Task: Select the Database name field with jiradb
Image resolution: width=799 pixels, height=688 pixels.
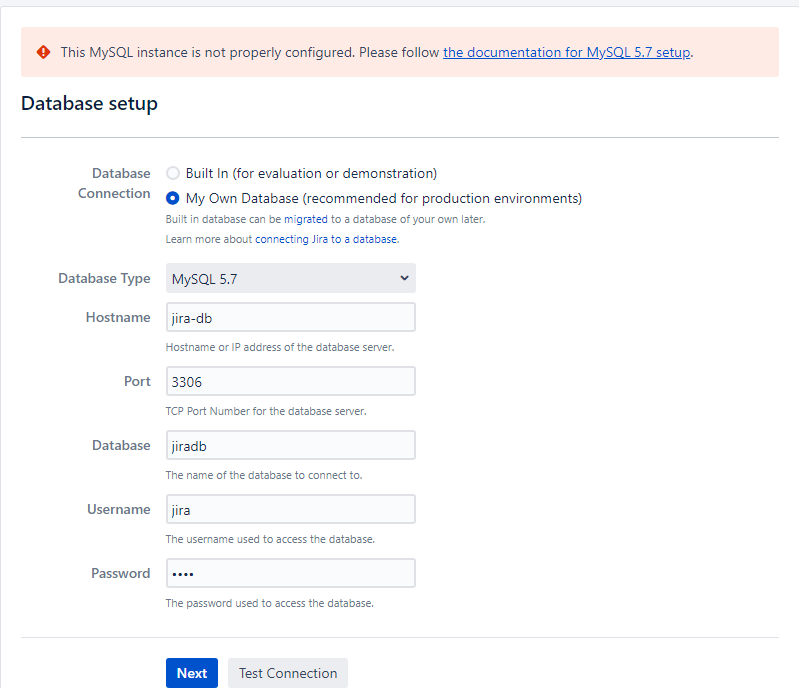Action: 290,445
